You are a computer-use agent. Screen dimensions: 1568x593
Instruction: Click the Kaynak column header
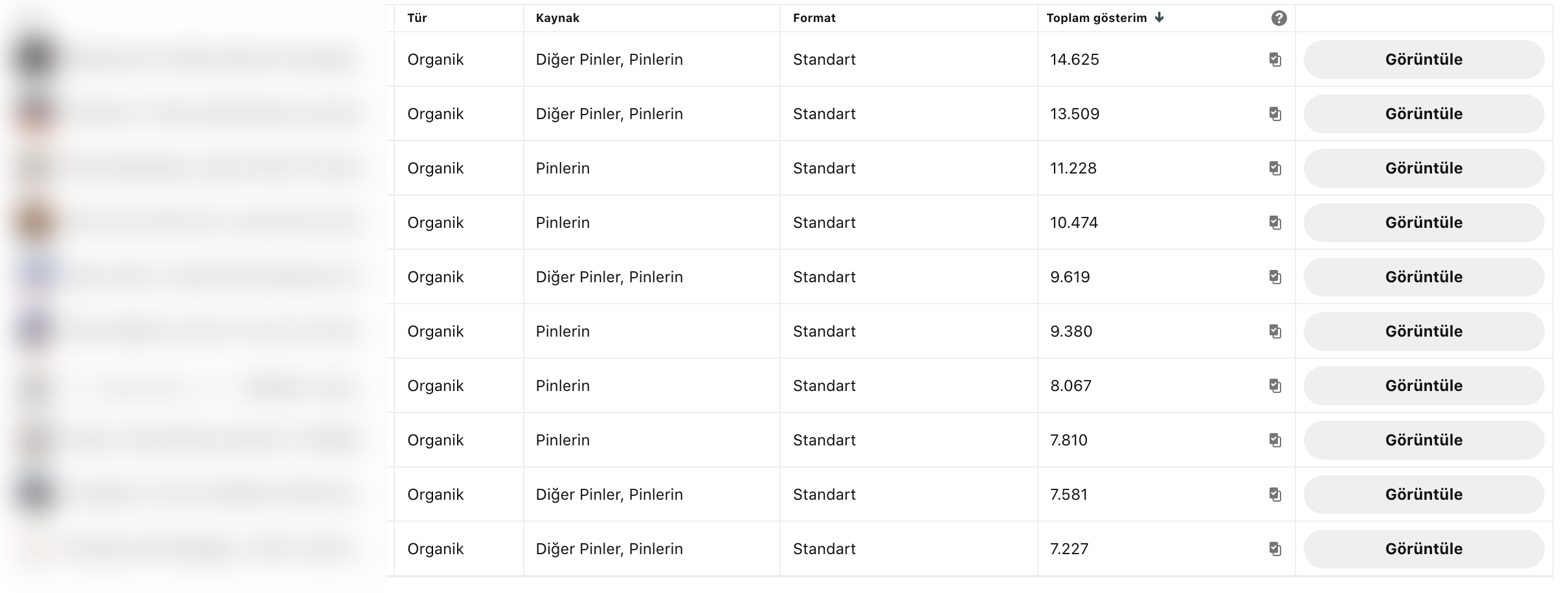[x=557, y=18]
